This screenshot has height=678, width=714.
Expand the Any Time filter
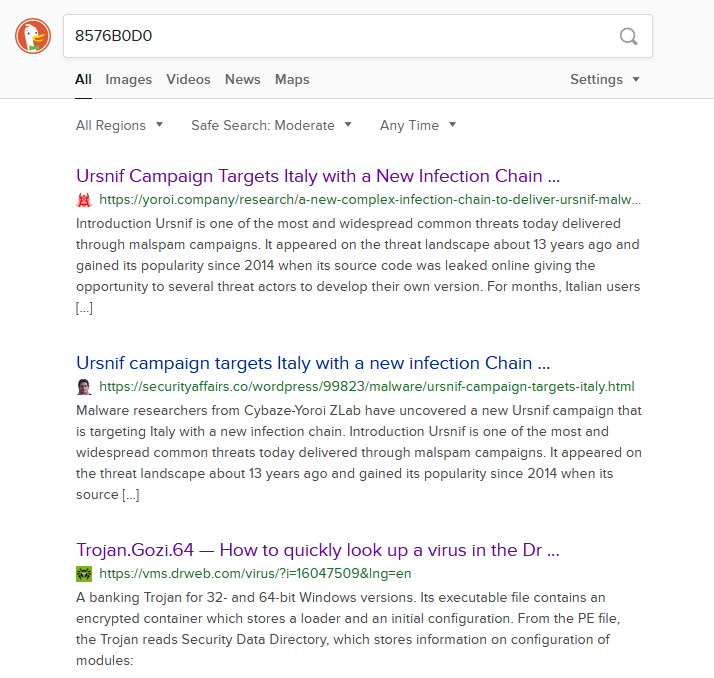click(x=418, y=125)
